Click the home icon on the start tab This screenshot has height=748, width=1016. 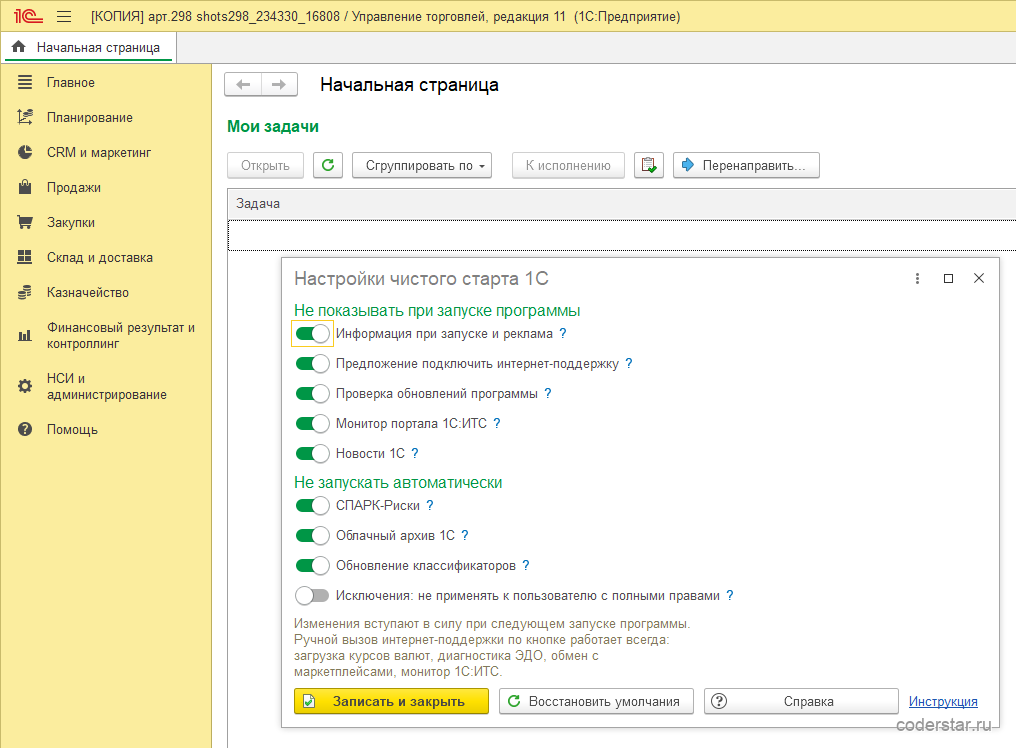click(19, 47)
